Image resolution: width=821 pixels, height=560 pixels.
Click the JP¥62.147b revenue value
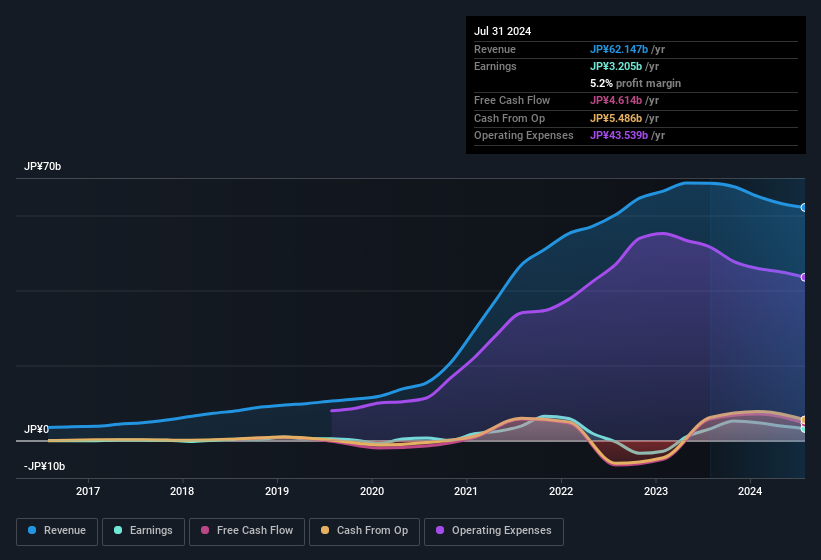click(x=619, y=49)
